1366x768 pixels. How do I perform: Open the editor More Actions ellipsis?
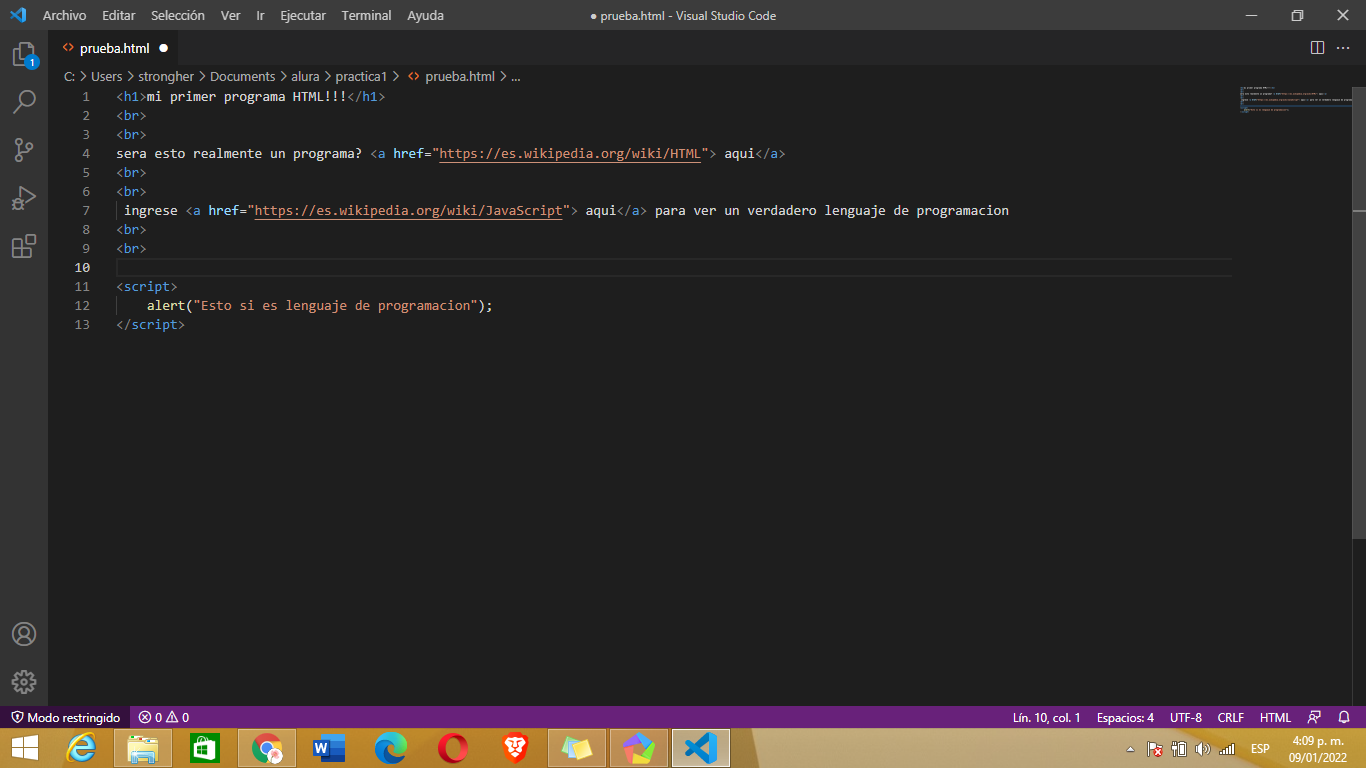pos(1343,47)
